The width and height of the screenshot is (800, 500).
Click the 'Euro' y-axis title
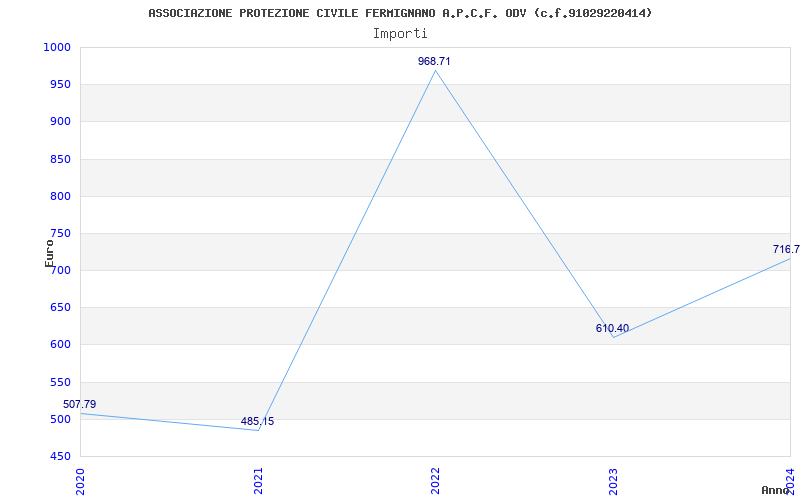pos(49,253)
